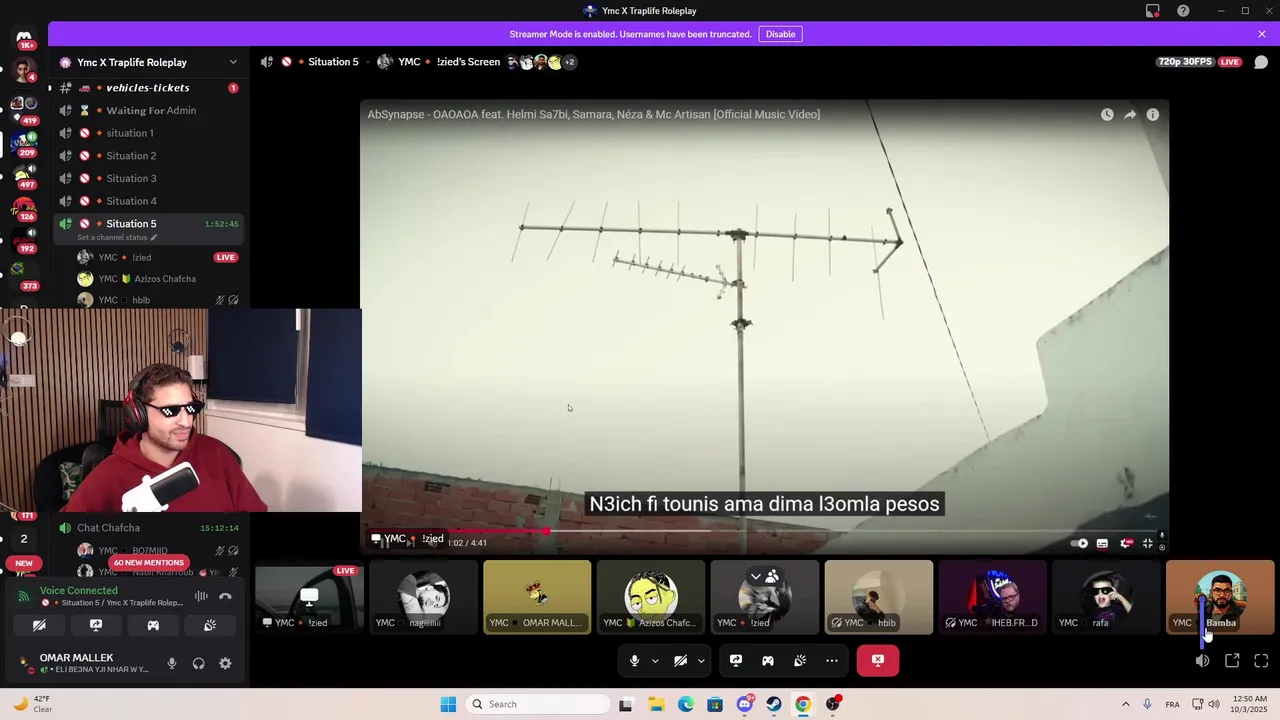The width and height of the screenshot is (1280, 720).
Task: Pop out the stream window
Action: [x=1232, y=660]
